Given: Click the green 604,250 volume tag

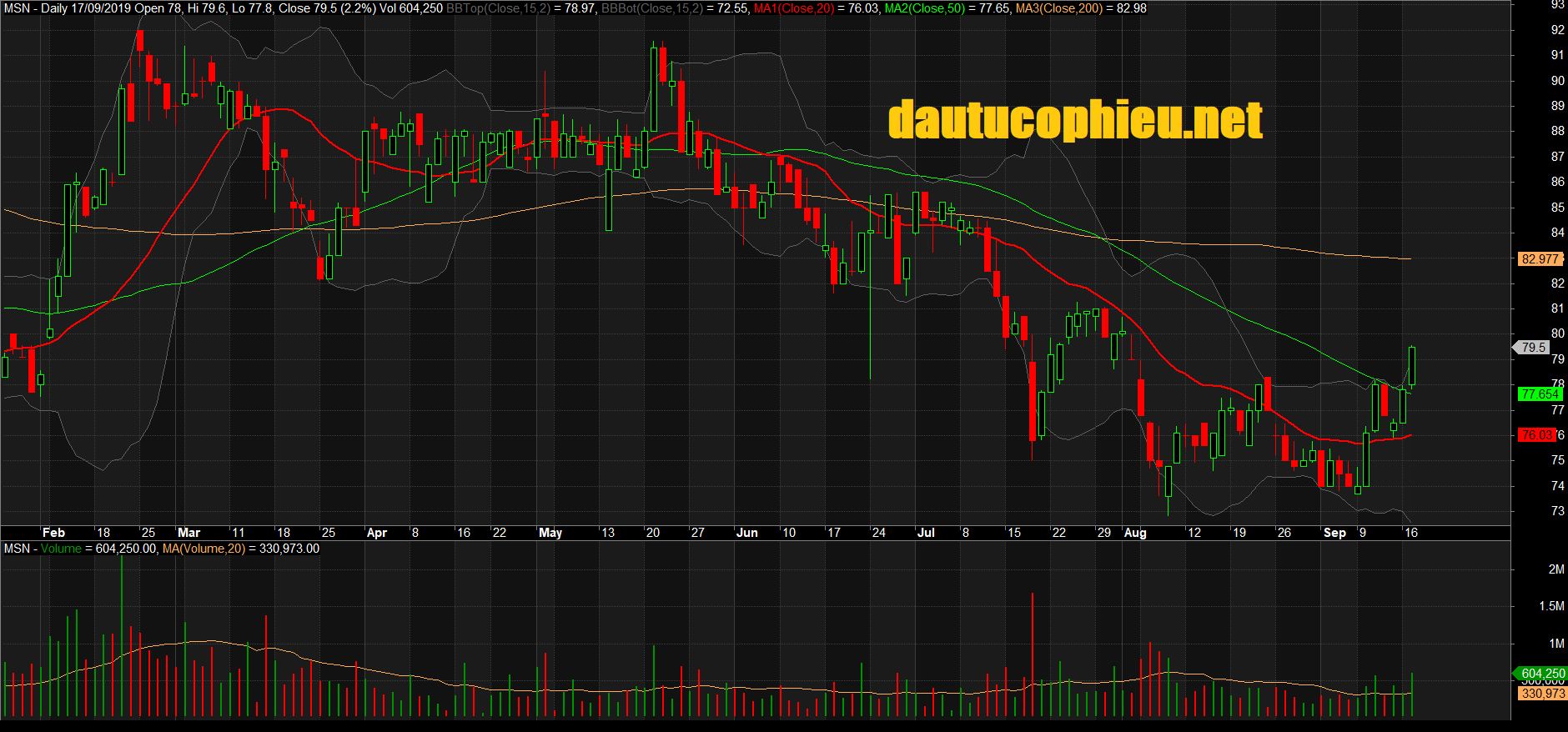Looking at the screenshot, I should (1542, 674).
